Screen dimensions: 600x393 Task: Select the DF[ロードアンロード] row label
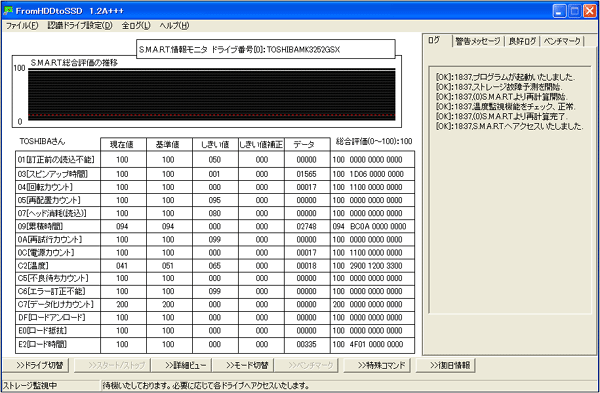[x=51, y=317]
